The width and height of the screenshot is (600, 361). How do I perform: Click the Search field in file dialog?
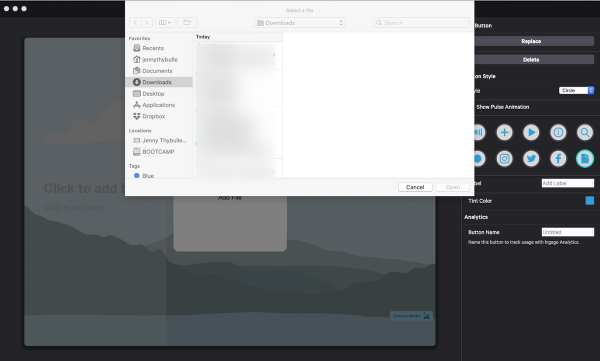point(422,23)
